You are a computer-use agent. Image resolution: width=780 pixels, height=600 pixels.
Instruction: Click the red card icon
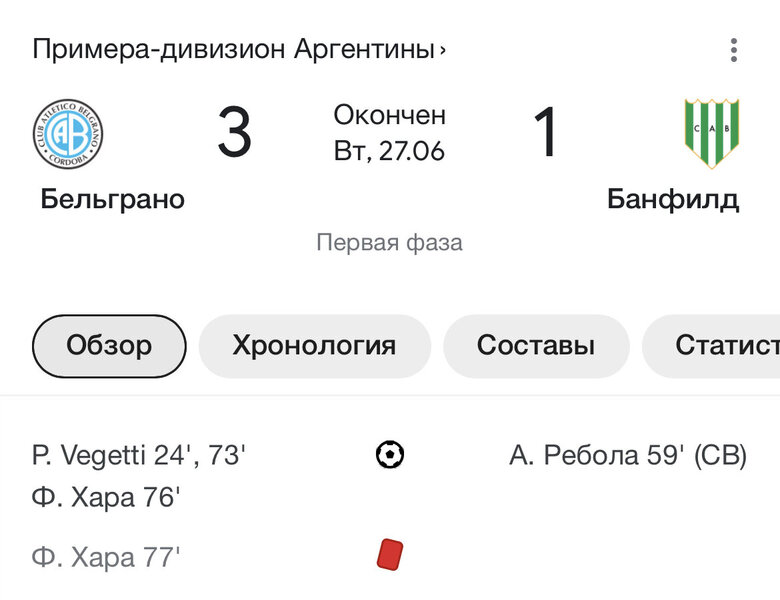390,554
